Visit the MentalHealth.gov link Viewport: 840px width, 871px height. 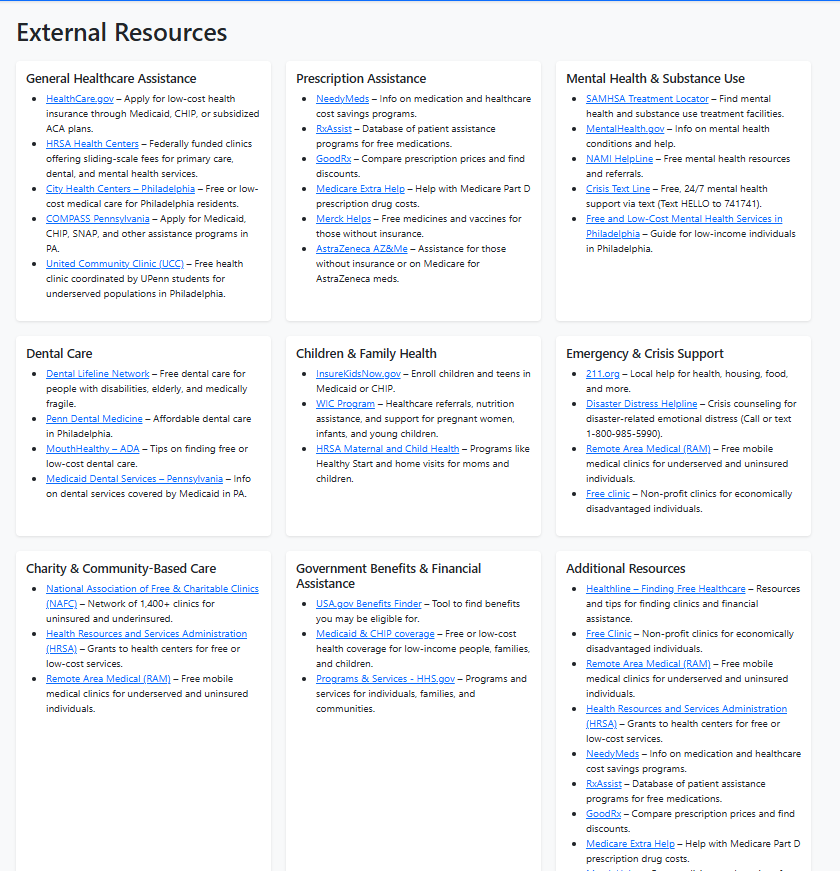pos(625,129)
